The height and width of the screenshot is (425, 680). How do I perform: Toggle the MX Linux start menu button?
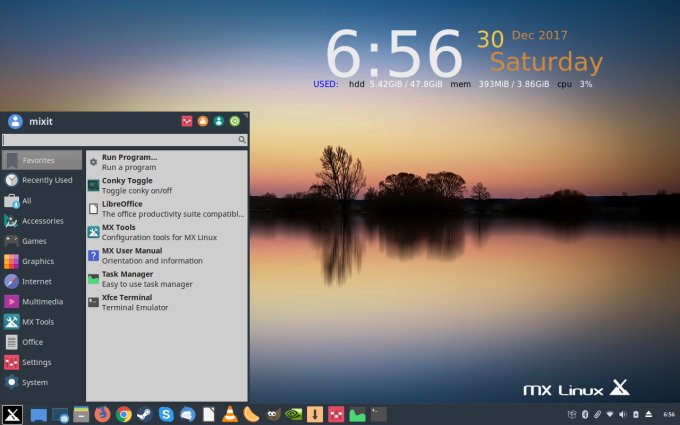click(x=12, y=414)
